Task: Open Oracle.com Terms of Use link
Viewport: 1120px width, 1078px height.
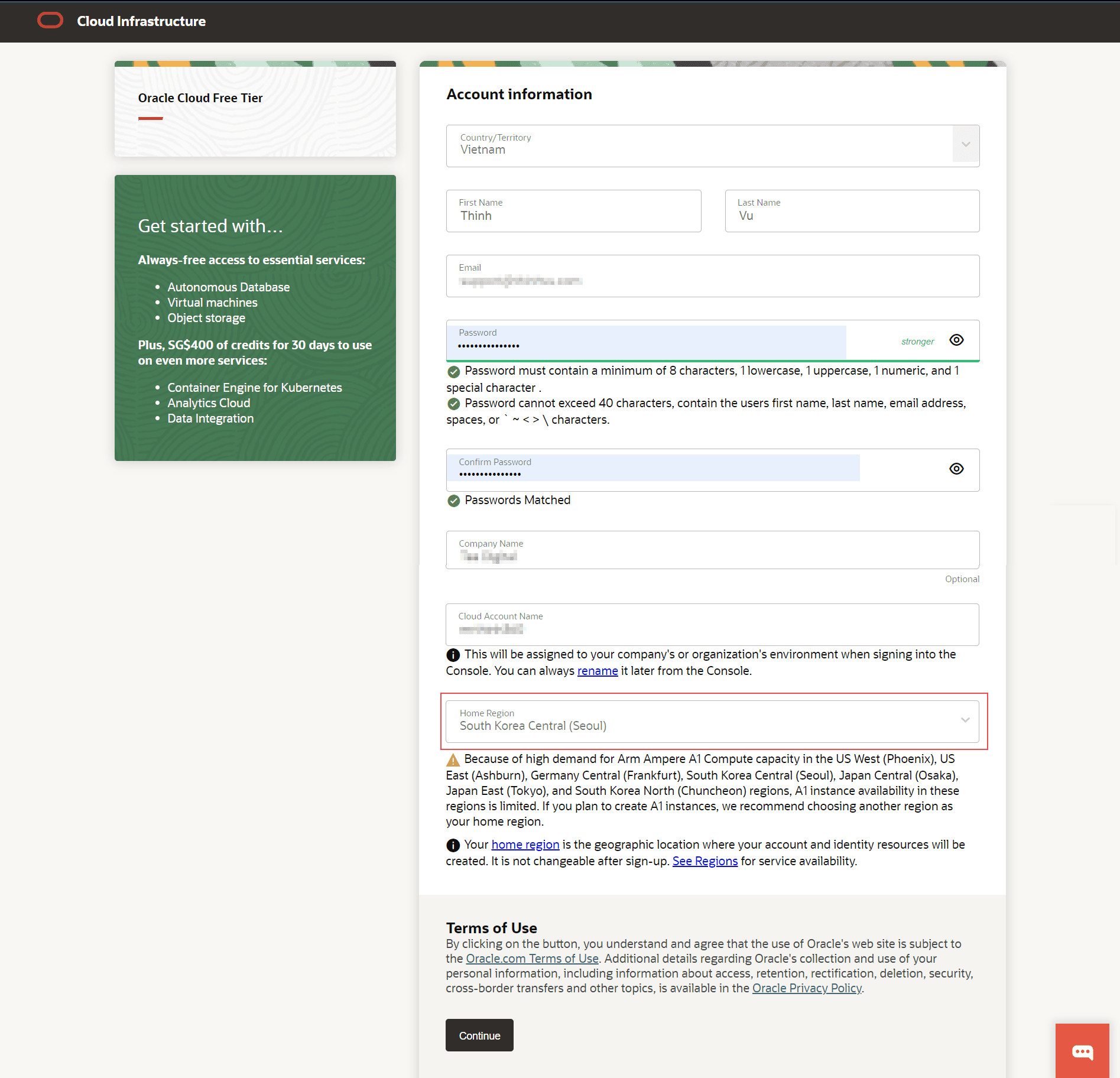Action: click(x=532, y=959)
